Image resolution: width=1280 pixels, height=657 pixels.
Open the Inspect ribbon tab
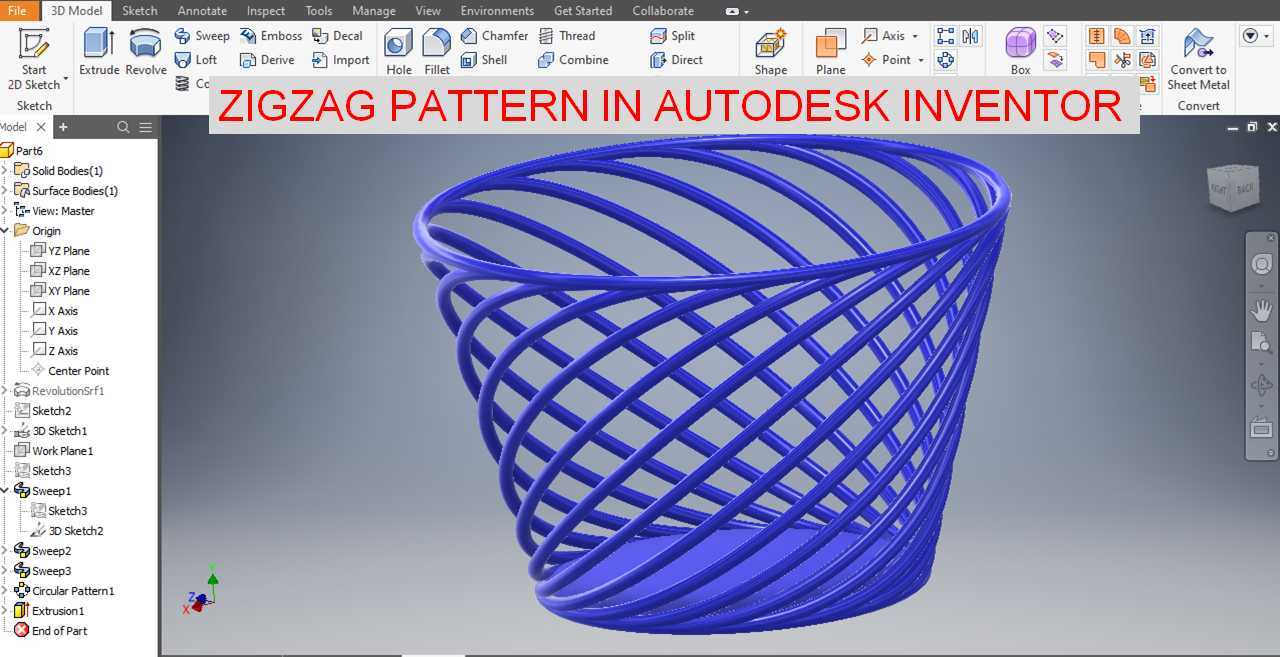(266, 11)
